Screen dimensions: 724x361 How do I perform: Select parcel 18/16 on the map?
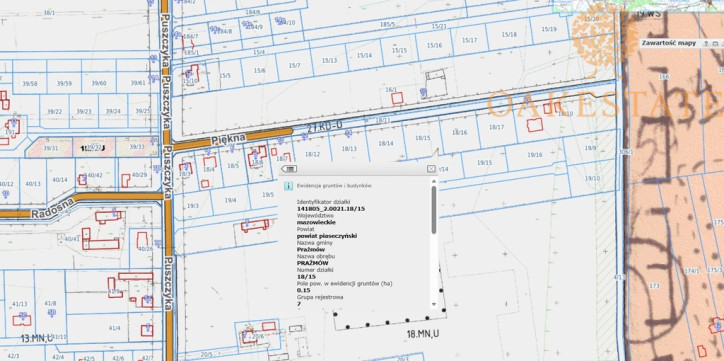click(459, 132)
